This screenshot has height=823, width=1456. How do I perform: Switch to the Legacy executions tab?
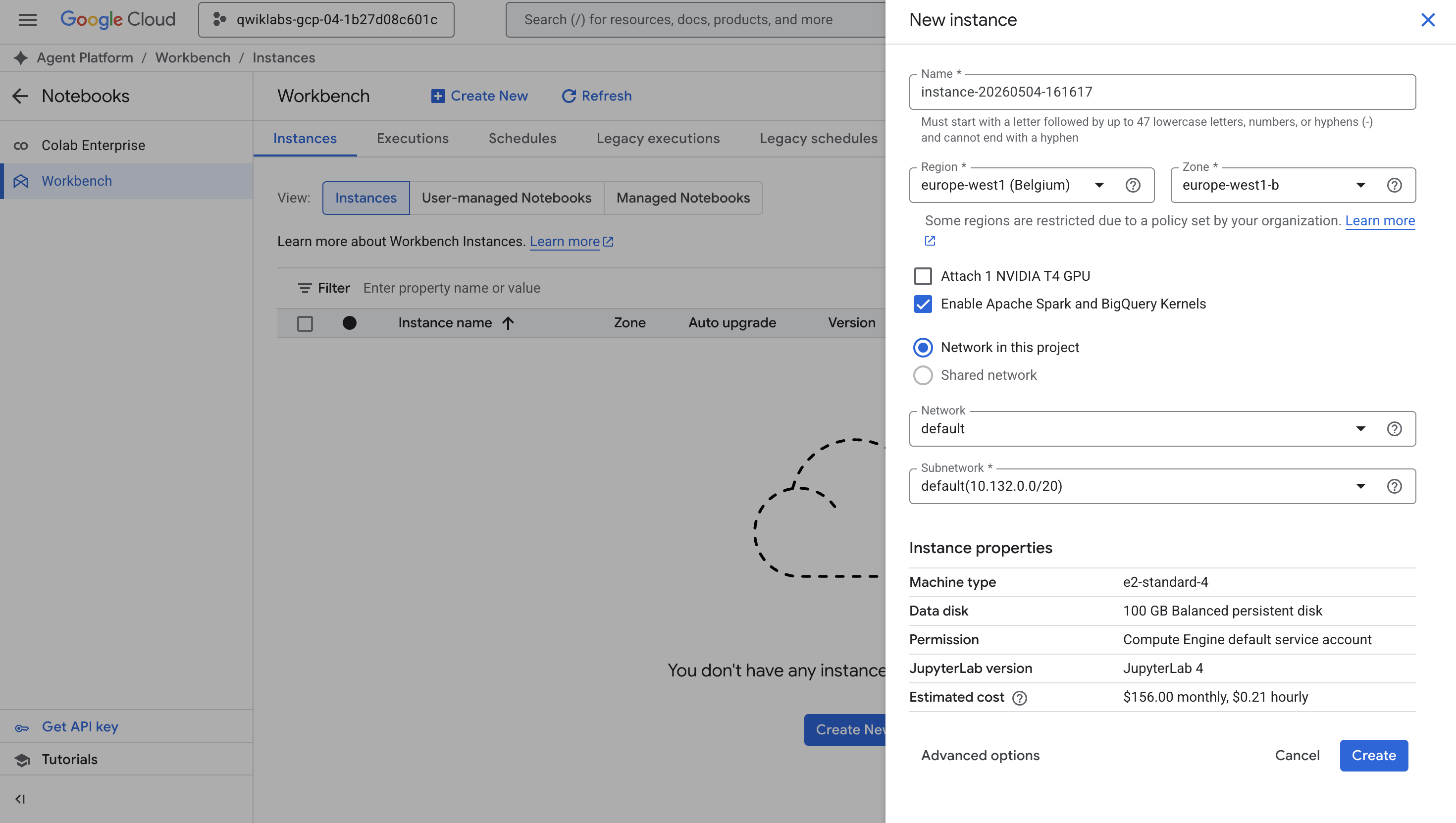[658, 139]
